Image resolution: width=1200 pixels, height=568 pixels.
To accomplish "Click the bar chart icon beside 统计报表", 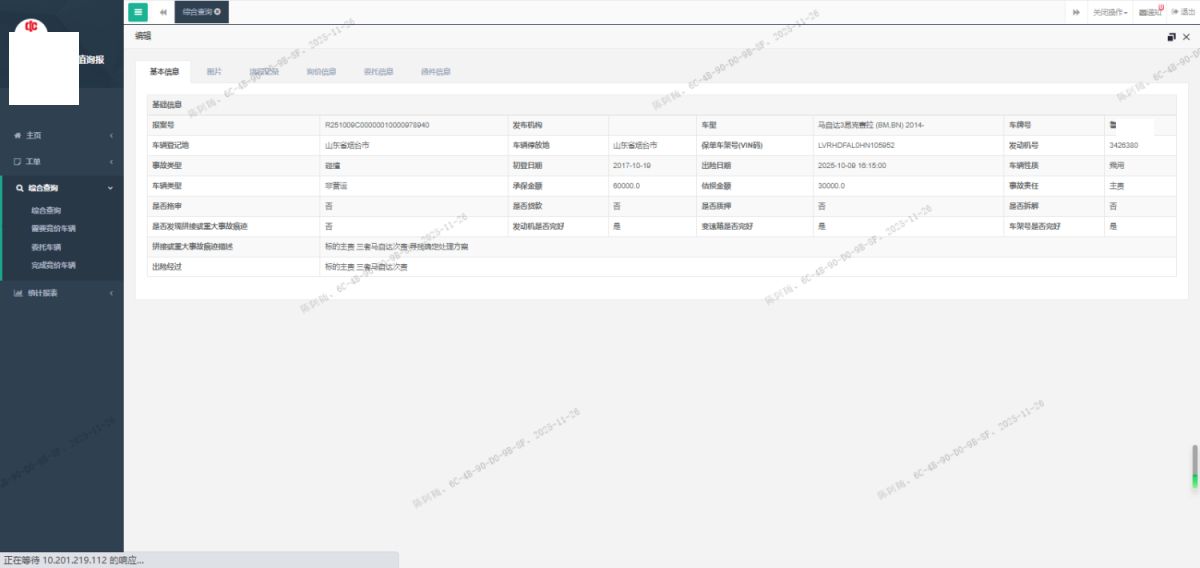I will (17, 293).
